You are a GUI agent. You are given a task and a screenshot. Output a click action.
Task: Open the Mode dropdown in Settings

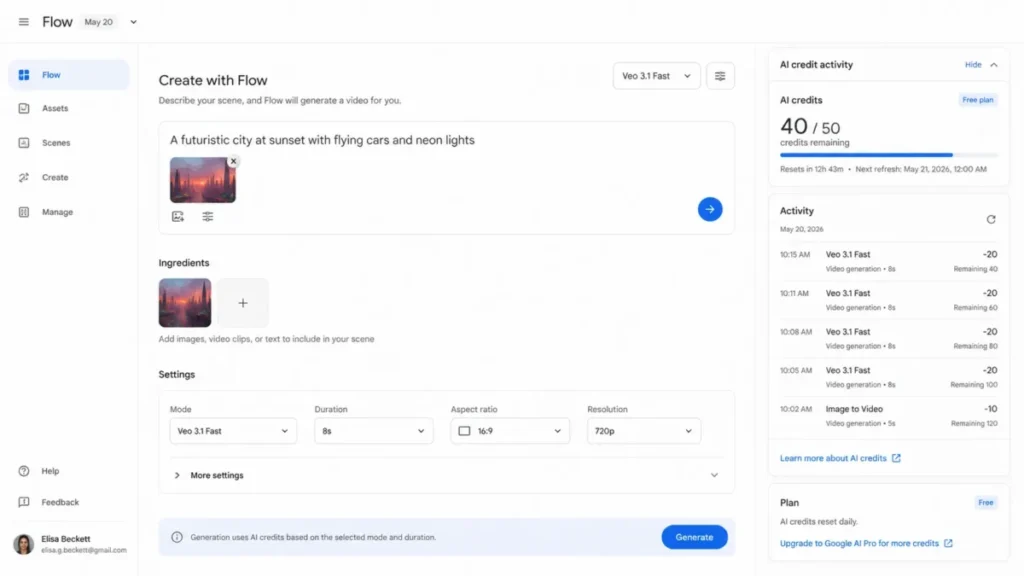[233, 431]
